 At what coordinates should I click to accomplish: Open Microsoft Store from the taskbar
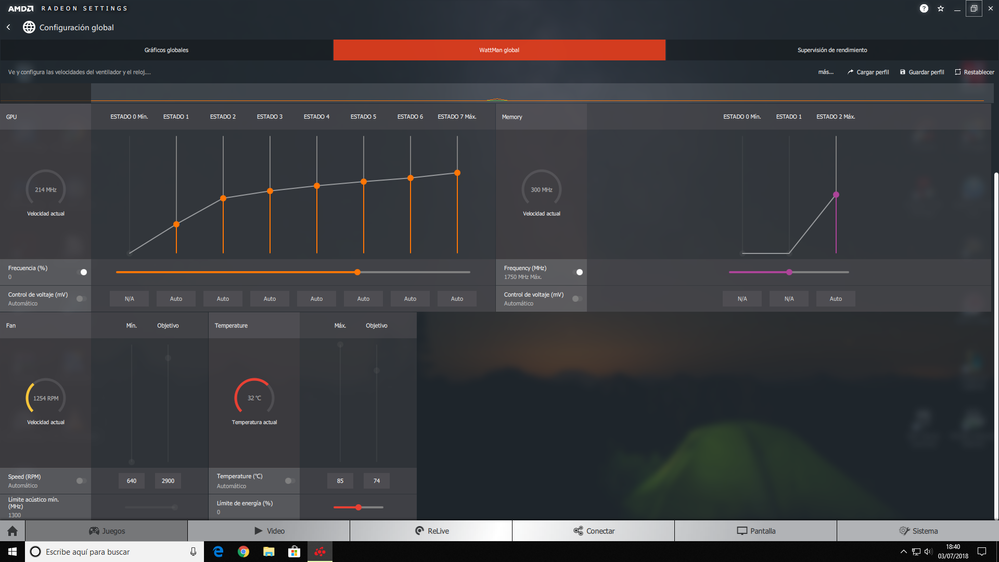pos(294,552)
